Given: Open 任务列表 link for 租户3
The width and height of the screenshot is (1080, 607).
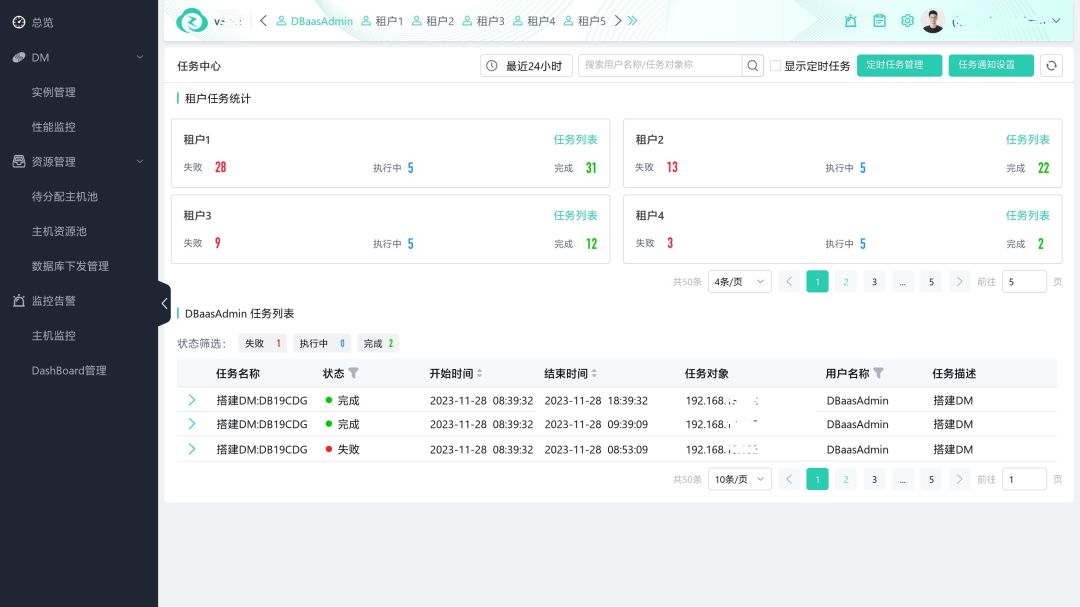Looking at the screenshot, I should point(575,215).
